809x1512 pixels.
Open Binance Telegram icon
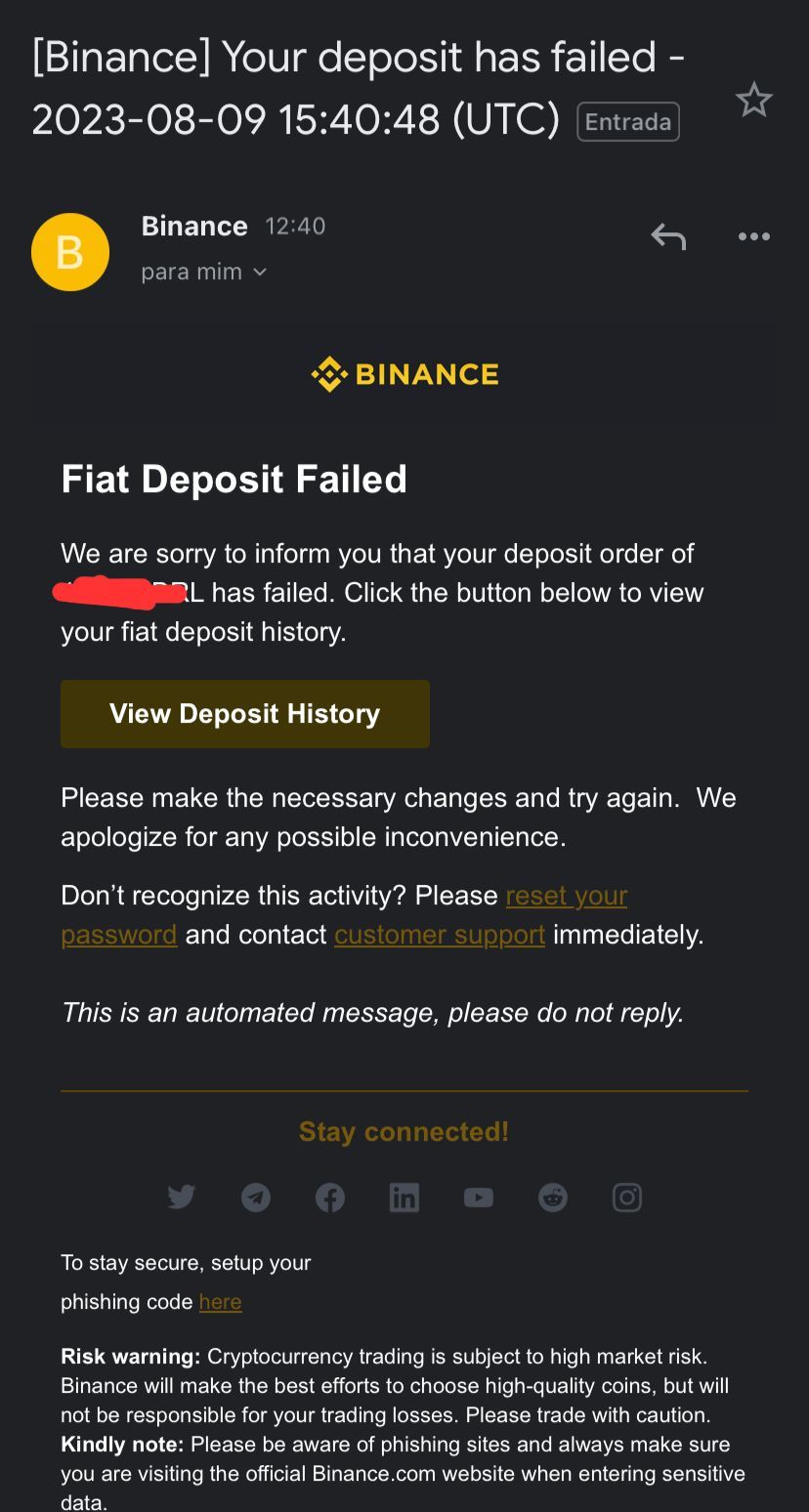coord(256,1197)
